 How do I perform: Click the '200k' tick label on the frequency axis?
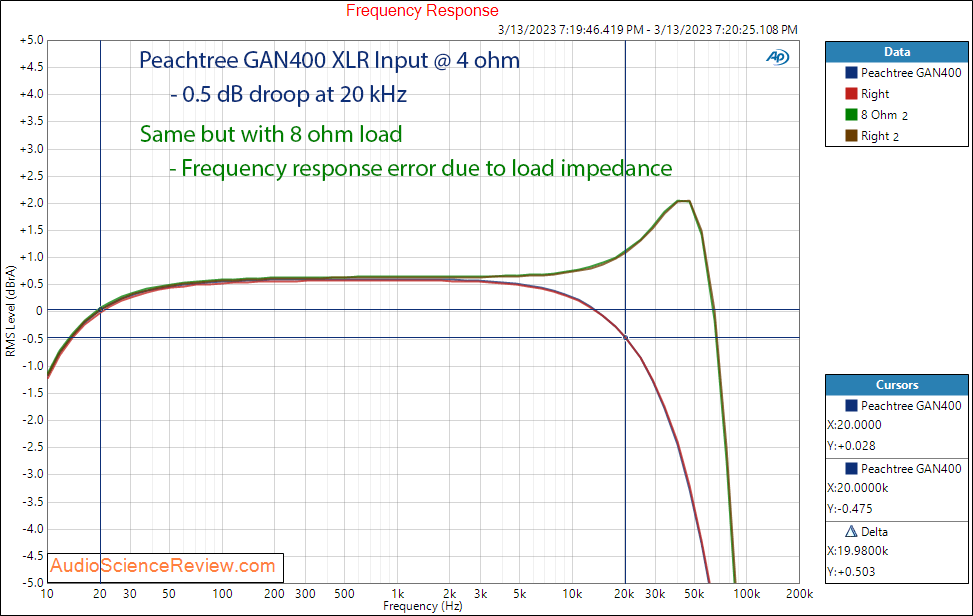click(799, 594)
